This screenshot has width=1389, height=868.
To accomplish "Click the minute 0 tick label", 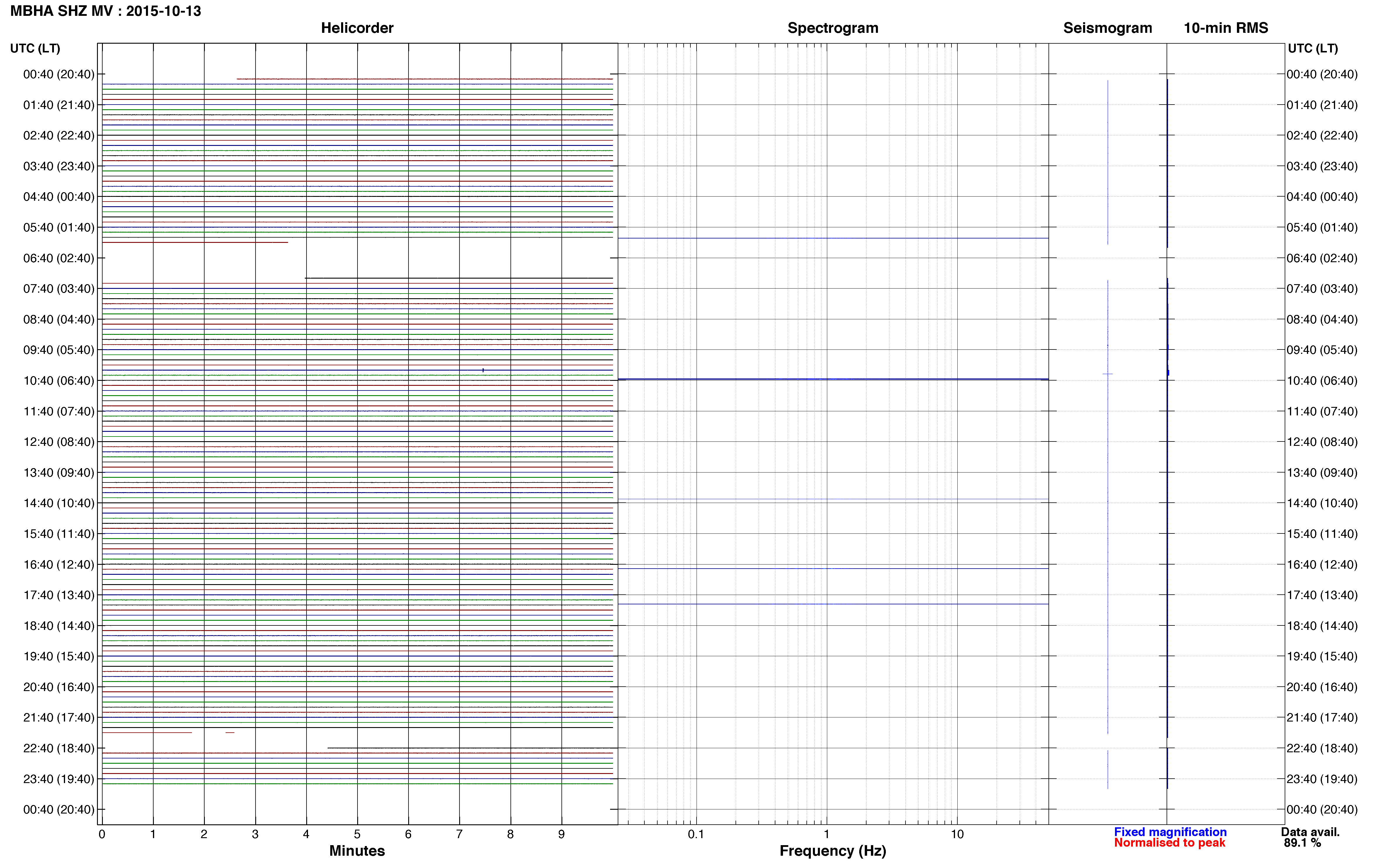I will (102, 834).
